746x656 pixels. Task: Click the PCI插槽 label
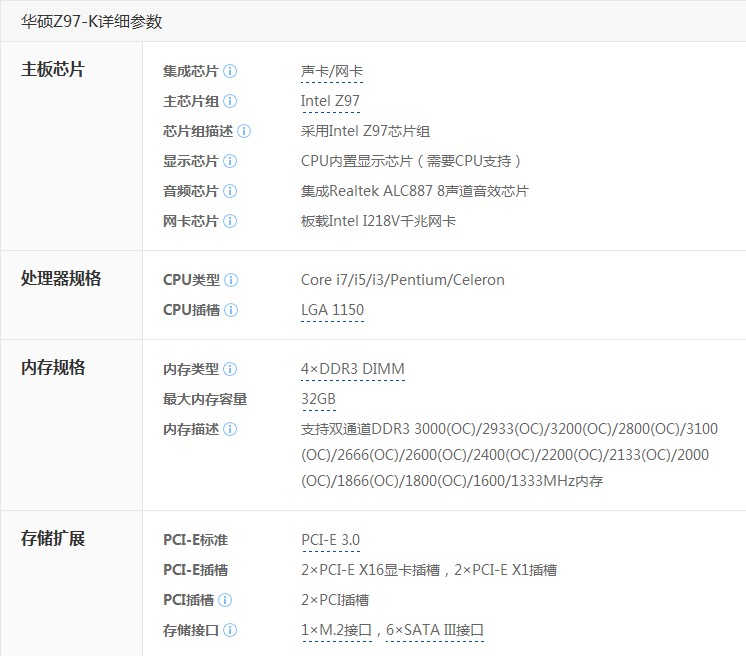tap(188, 600)
